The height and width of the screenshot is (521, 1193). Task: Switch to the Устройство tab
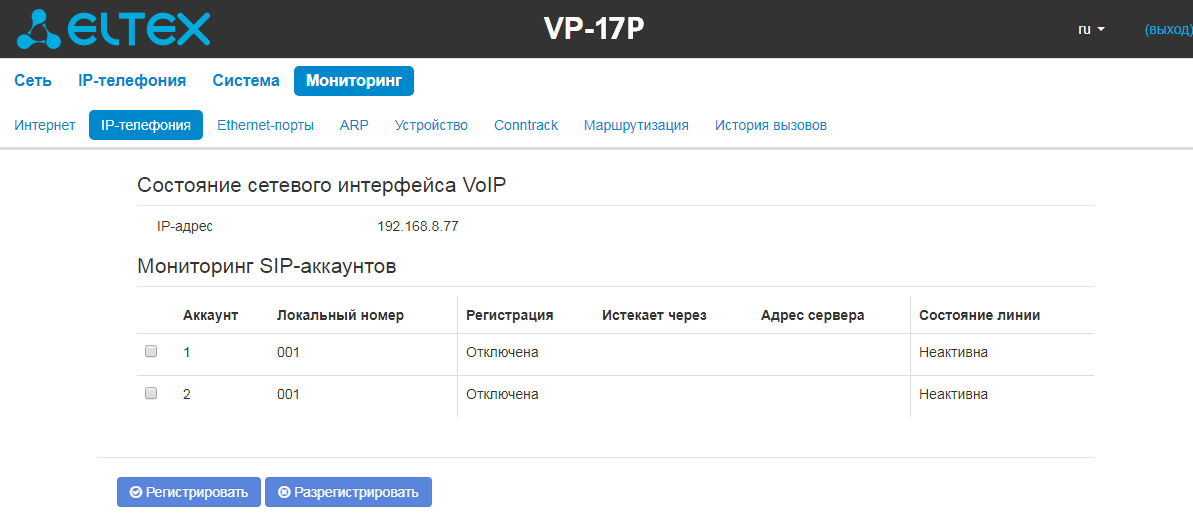point(431,125)
